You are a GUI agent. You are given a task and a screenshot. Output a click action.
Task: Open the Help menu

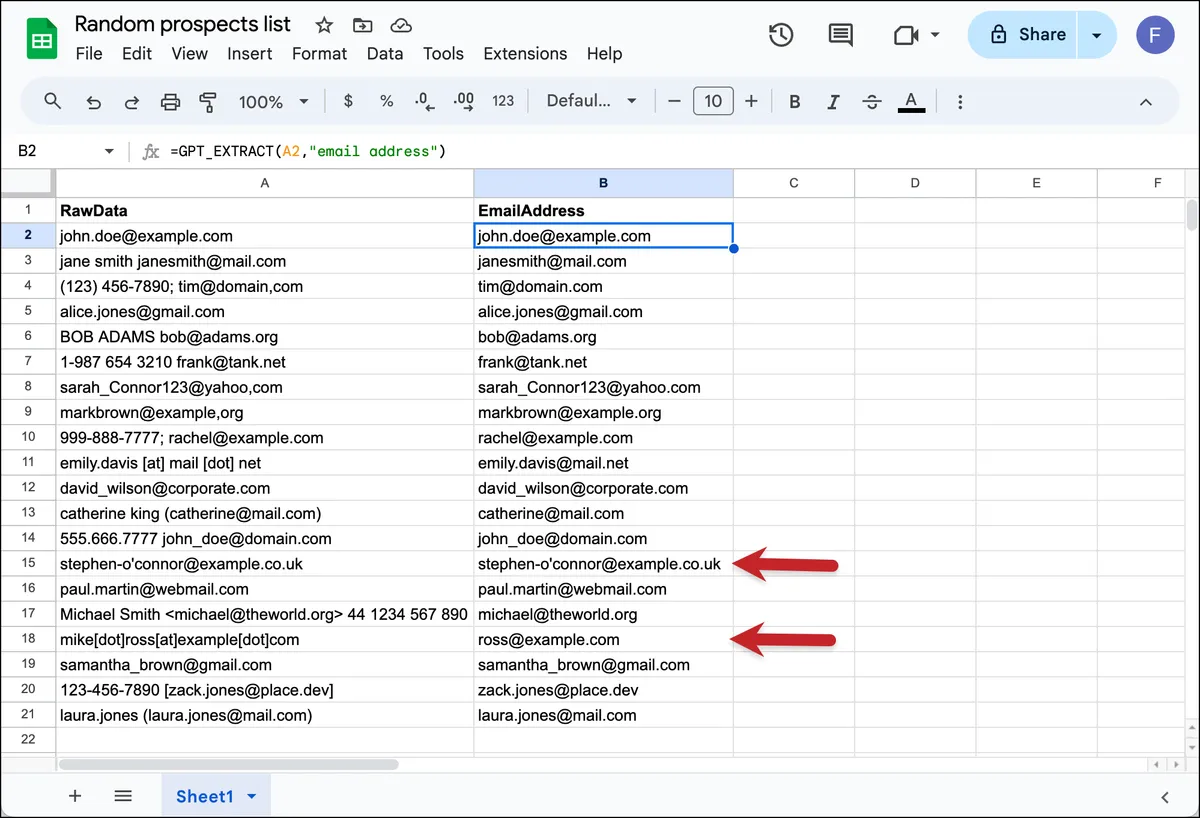605,54
